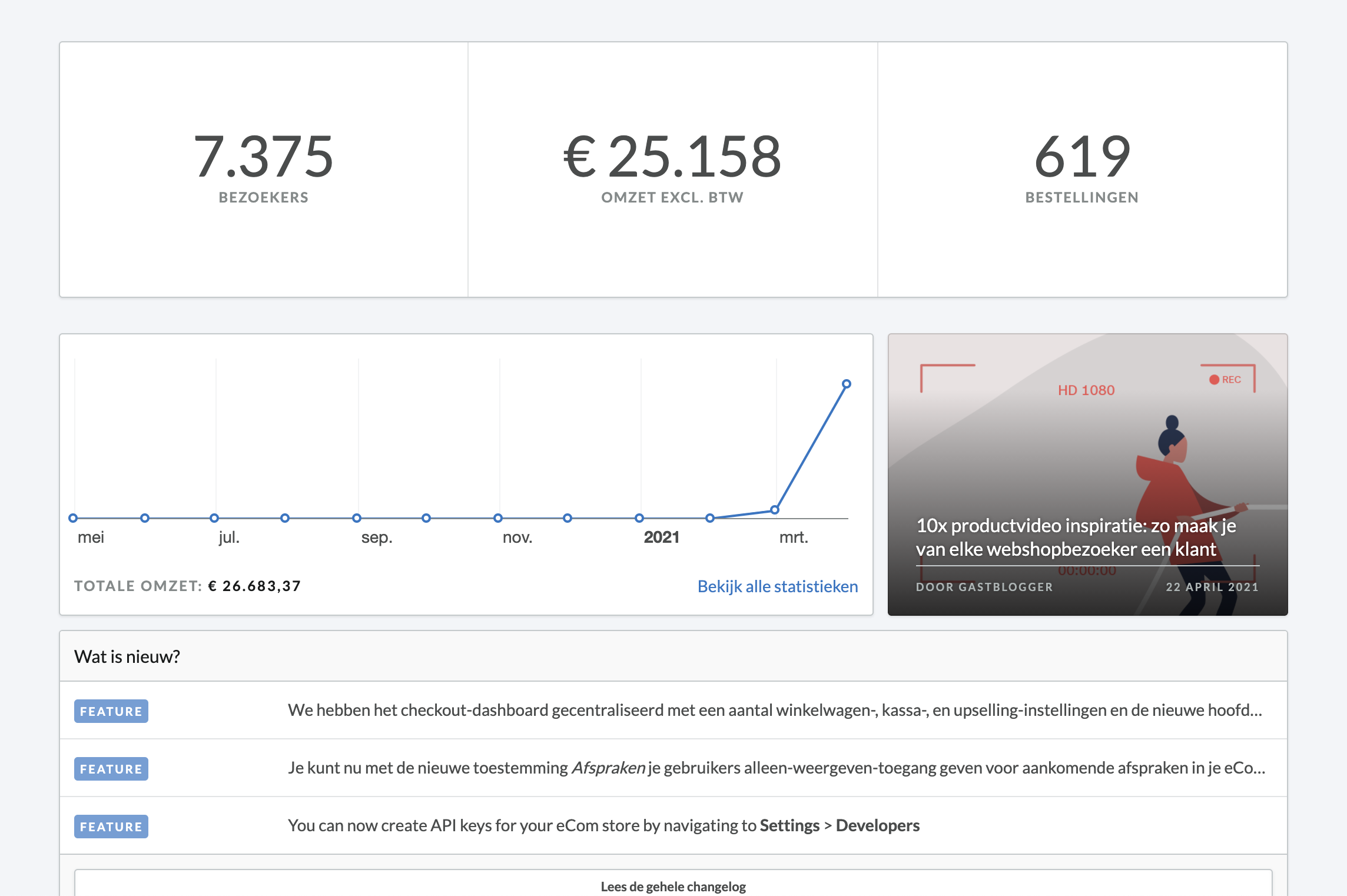
Task: Click the 10x productvideo inspiratie headline
Action: tap(1076, 537)
